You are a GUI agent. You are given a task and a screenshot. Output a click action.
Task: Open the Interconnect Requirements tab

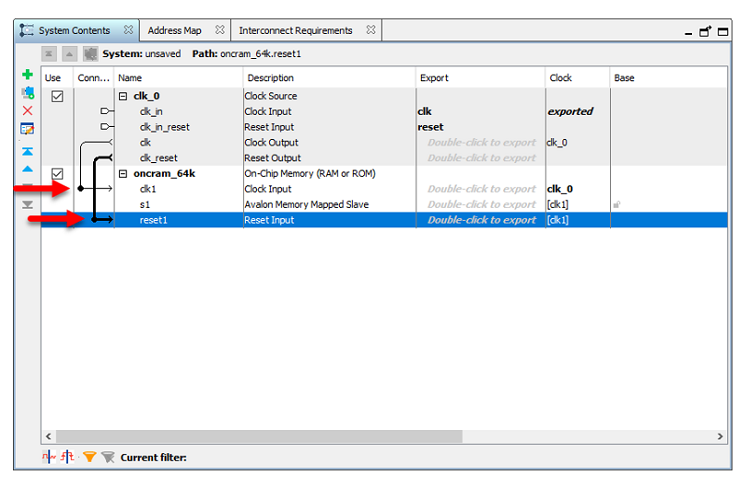(x=295, y=31)
